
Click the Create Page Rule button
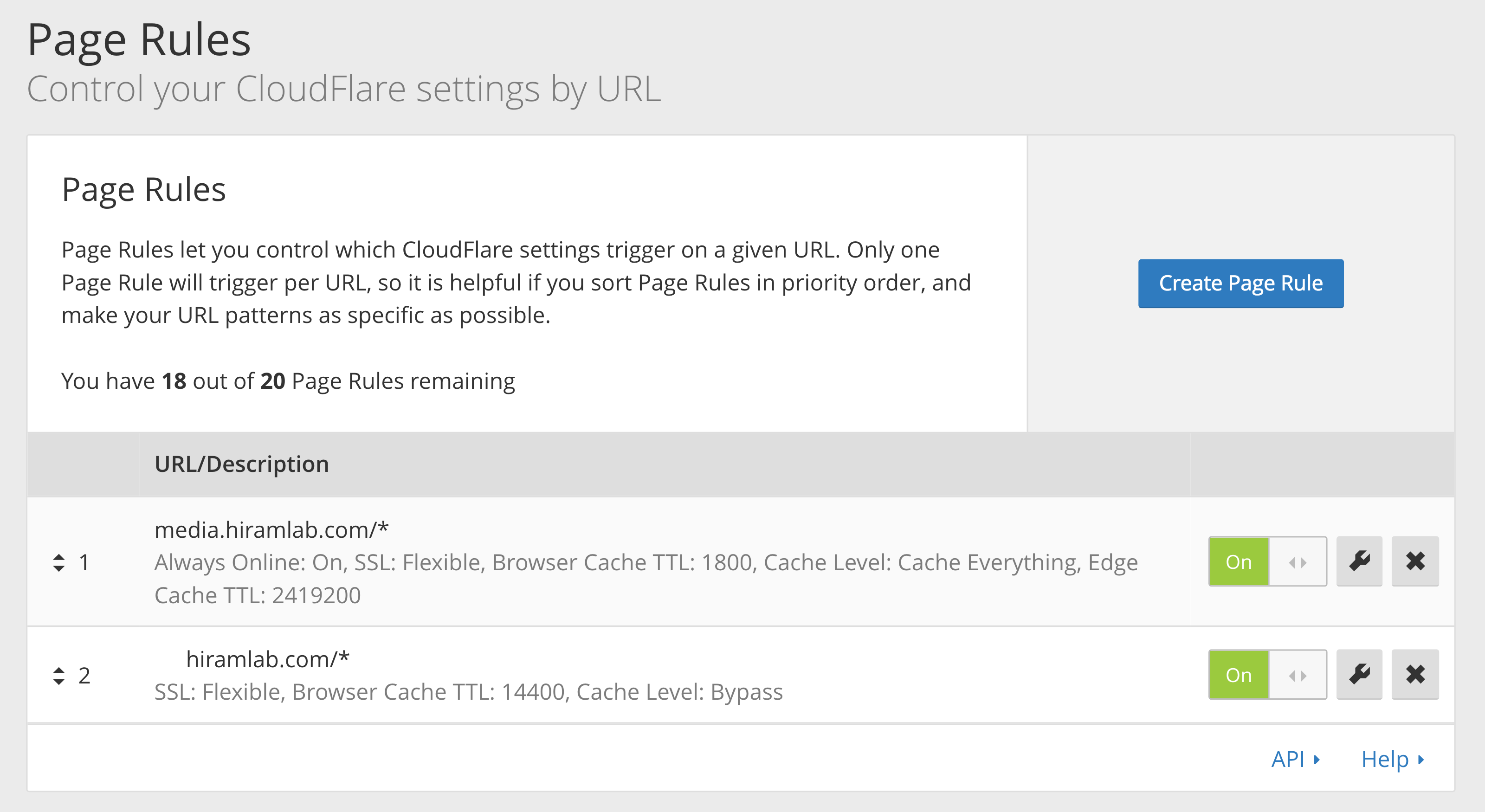[1240, 284]
